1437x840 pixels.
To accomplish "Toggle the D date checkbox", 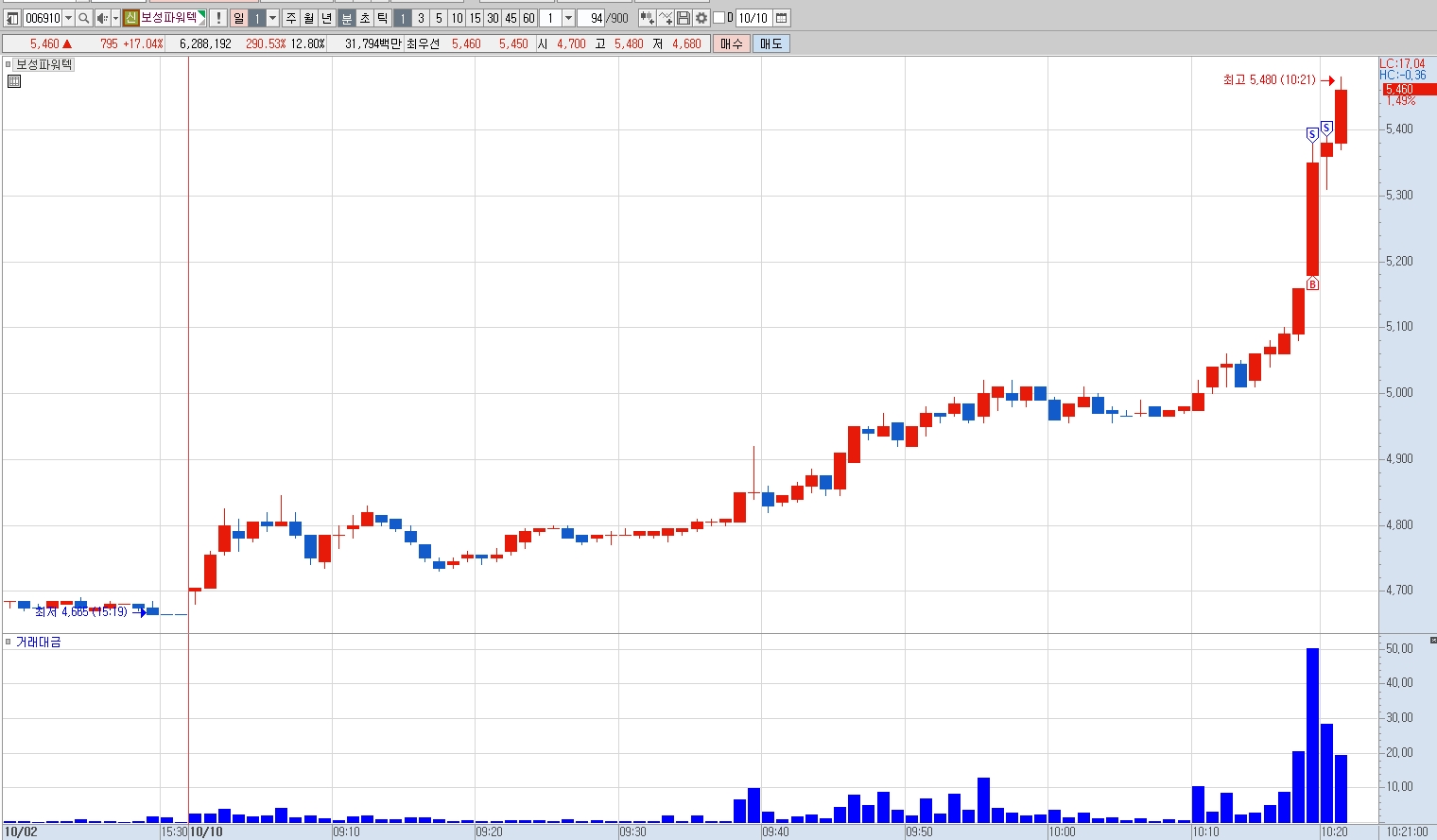I will click(718, 18).
